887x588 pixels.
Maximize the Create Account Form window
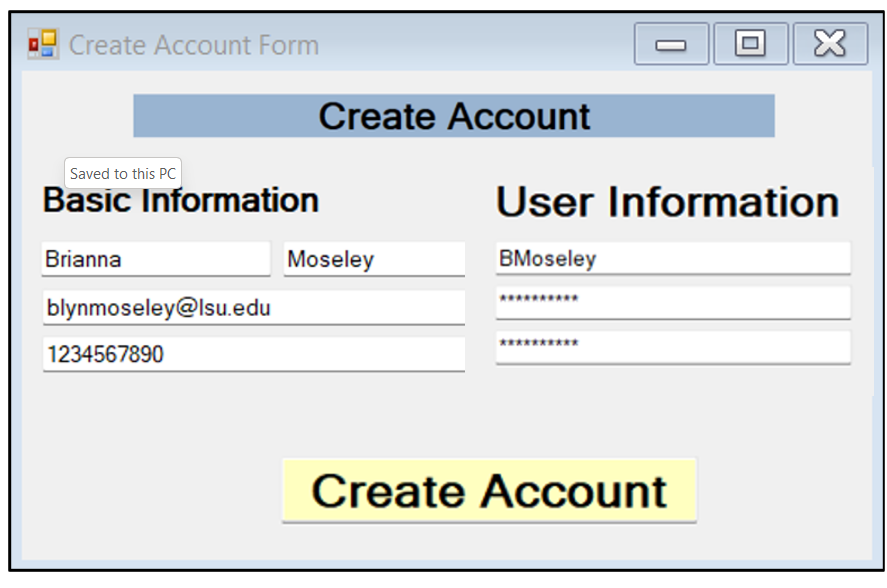[x=750, y=43]
